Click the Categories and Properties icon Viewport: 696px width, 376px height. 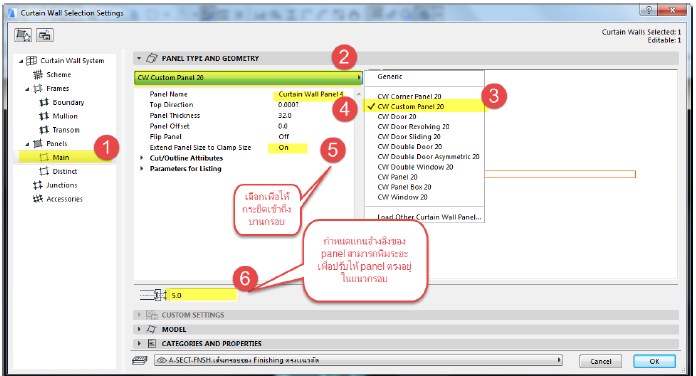coord(152,344)
